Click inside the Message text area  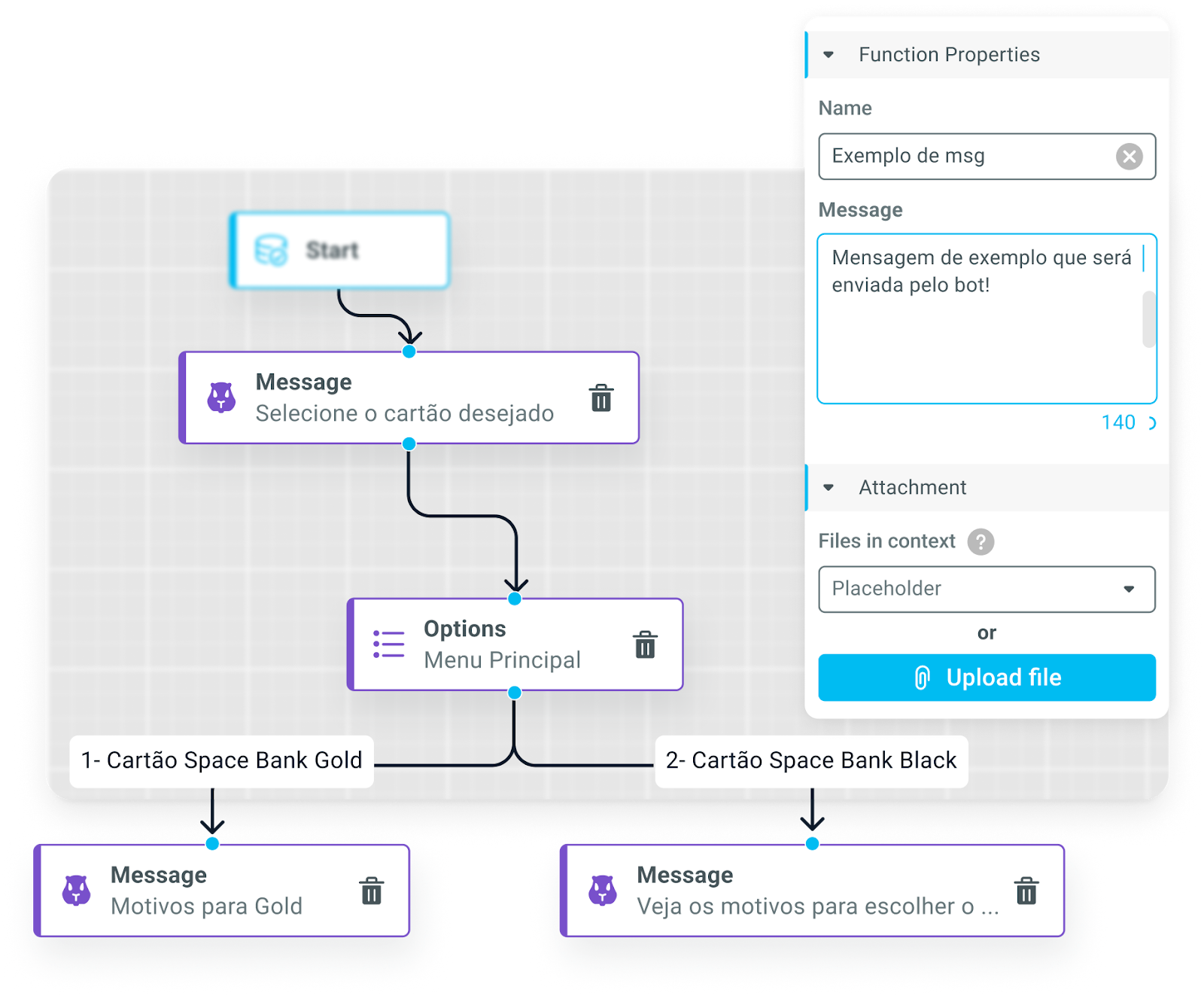(x=978, y=339)
